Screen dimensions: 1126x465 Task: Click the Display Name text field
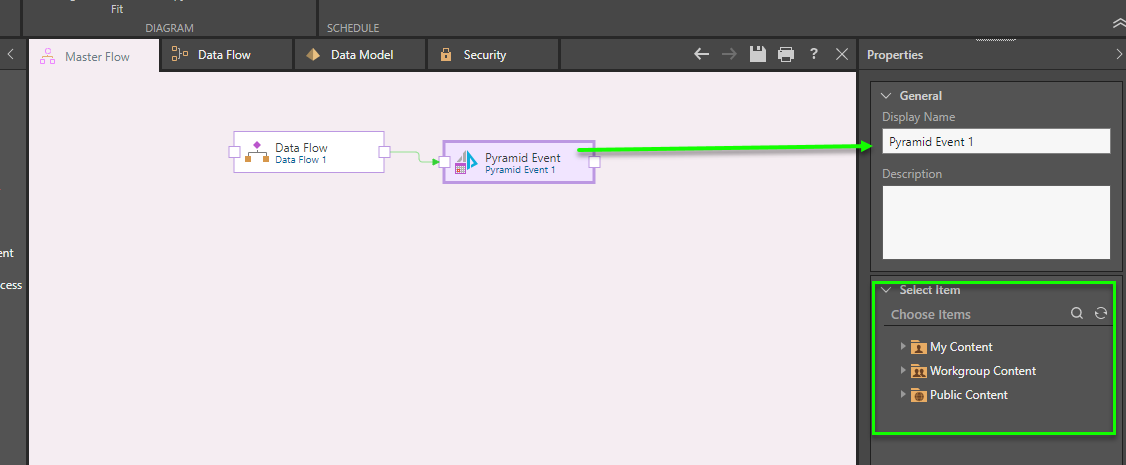995,142
